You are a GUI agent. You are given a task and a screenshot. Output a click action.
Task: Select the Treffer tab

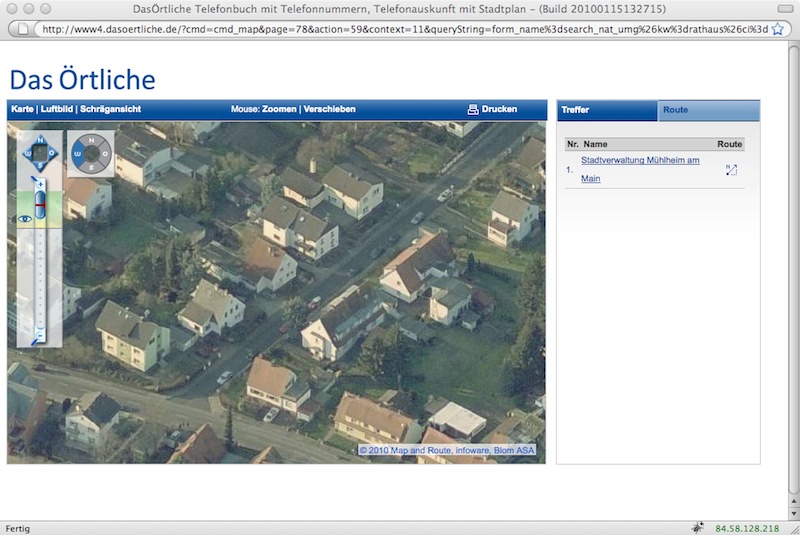click(575, 109)
